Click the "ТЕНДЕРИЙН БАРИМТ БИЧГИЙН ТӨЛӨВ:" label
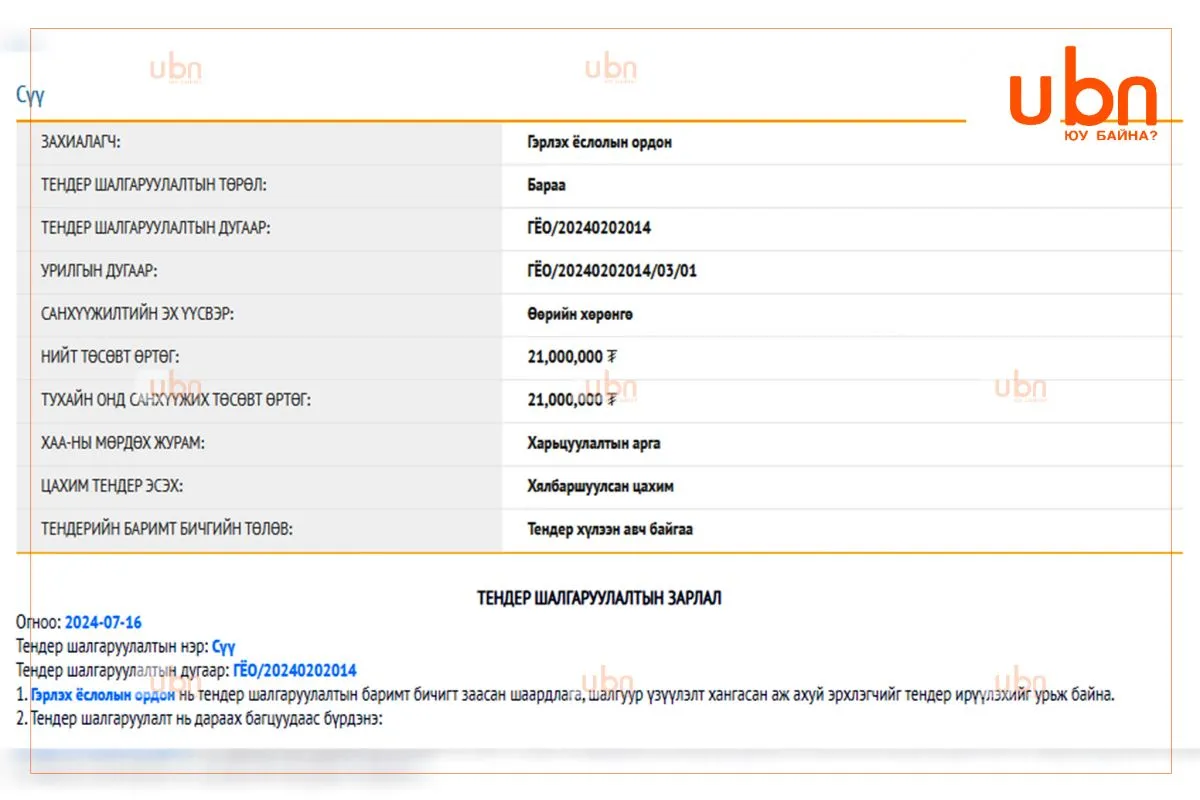This screenshot has height=800, width=1200. tap(167, 529)
